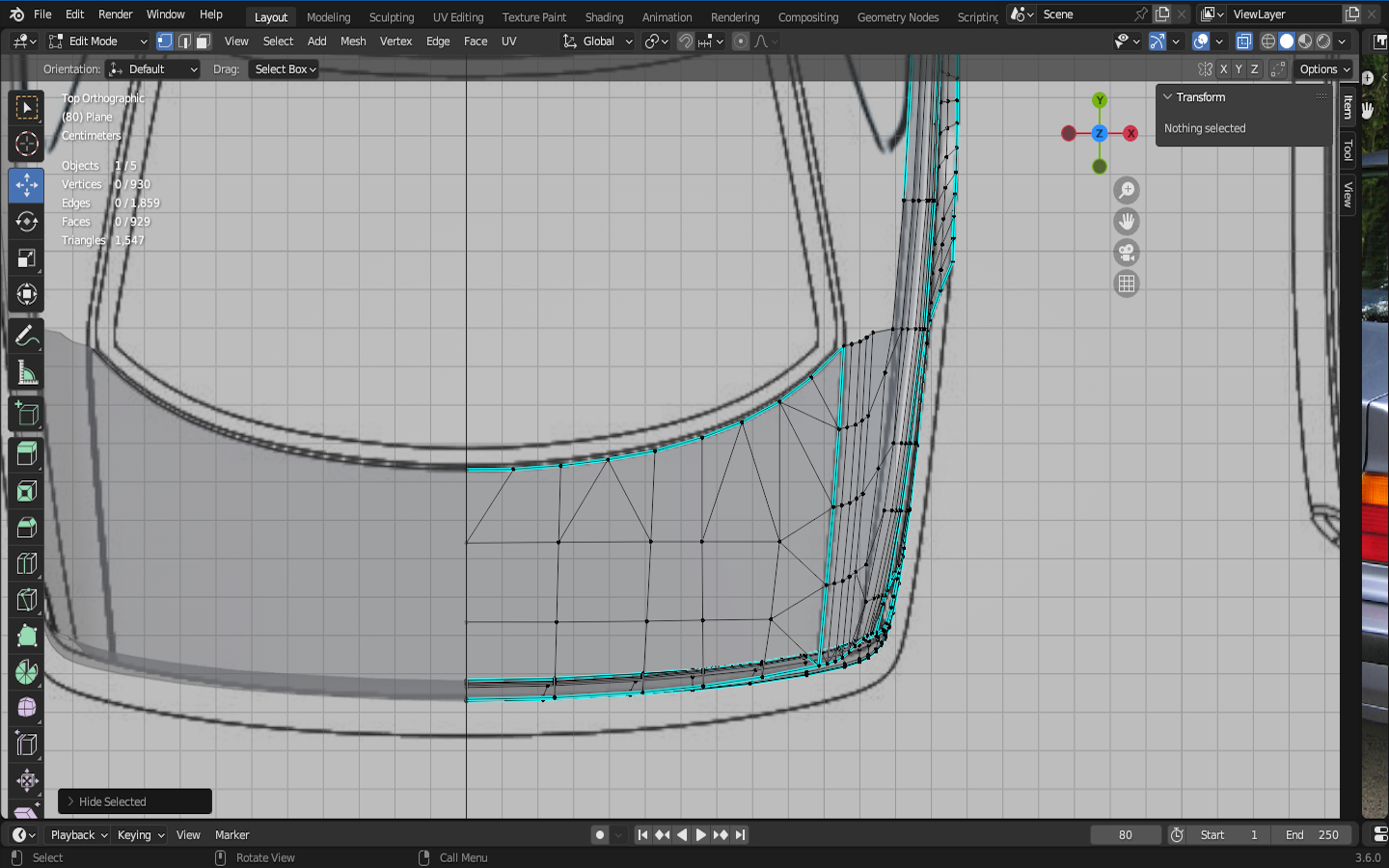Switch to the UV Editing workspace tab
This screenshot has height=868, width=1389.
pos(458,17)
